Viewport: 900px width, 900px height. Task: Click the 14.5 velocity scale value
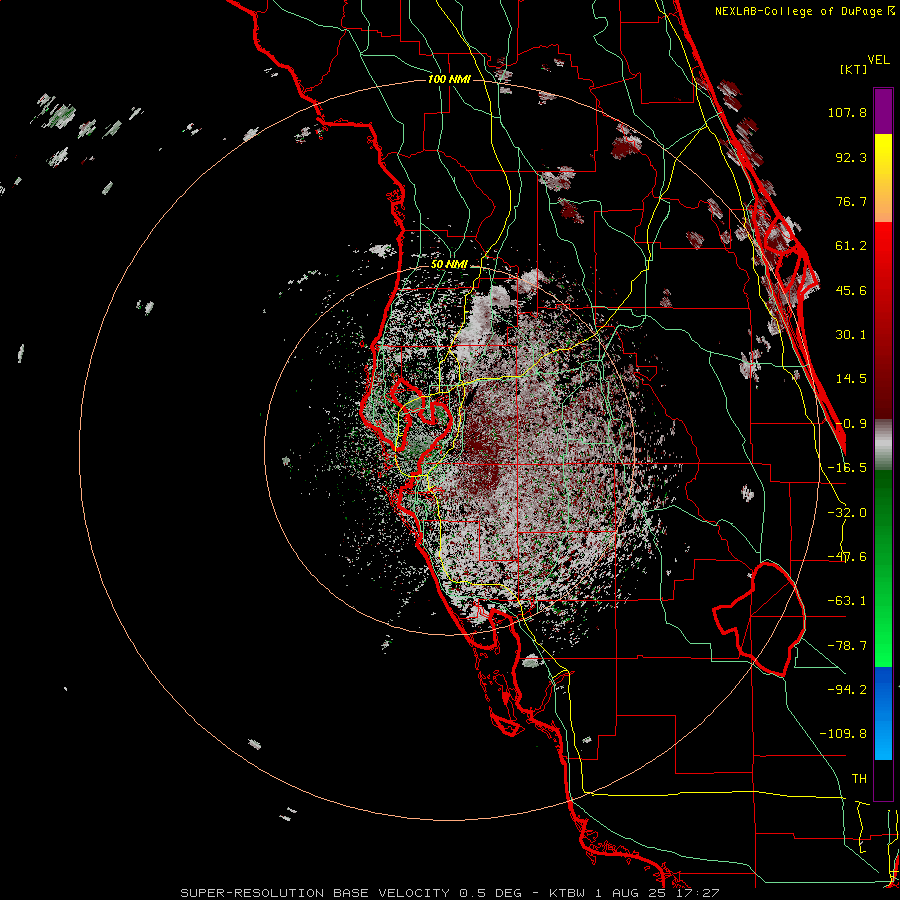coord(851,379)
